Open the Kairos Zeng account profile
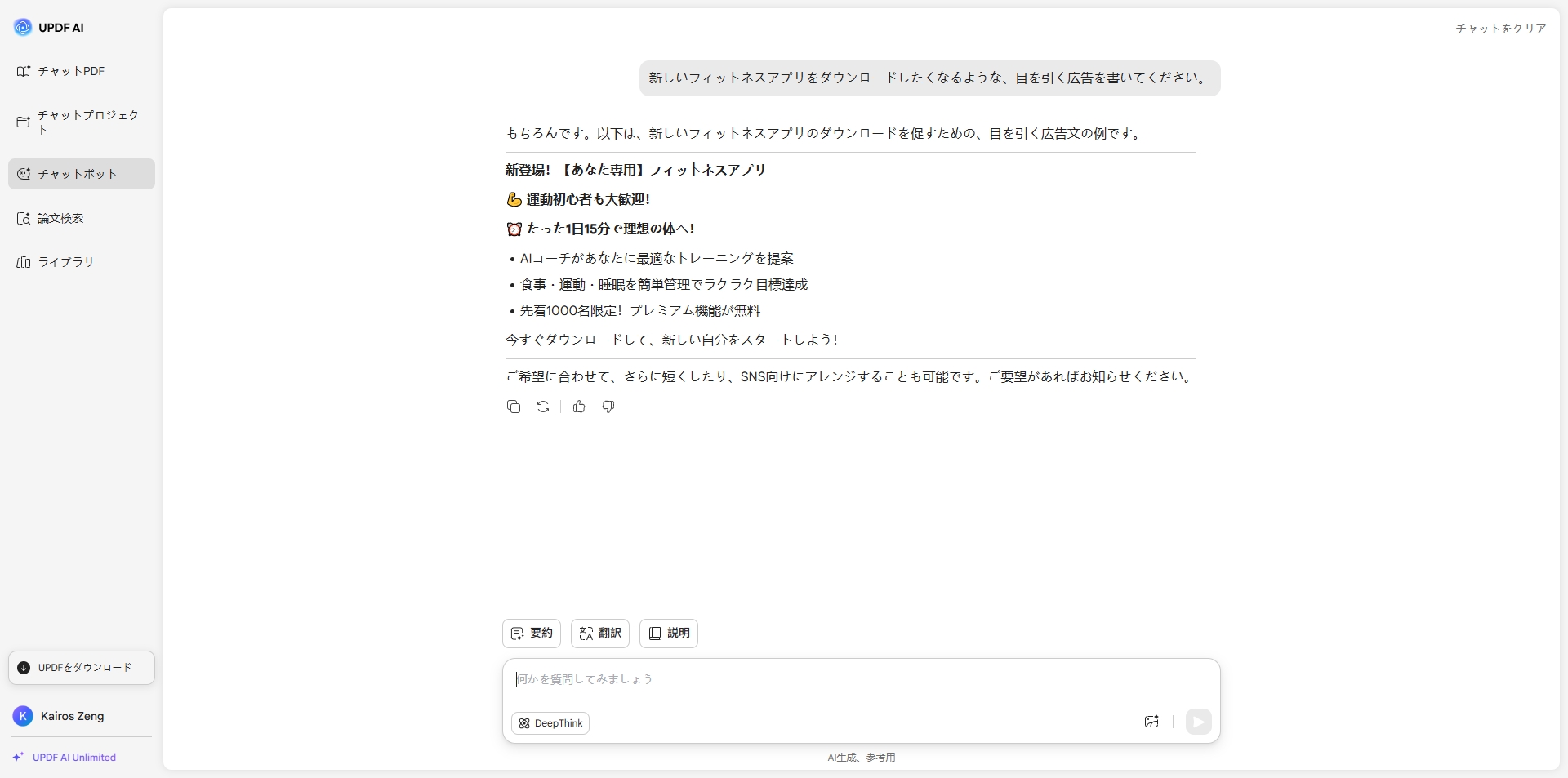 [x=82, y=716]
